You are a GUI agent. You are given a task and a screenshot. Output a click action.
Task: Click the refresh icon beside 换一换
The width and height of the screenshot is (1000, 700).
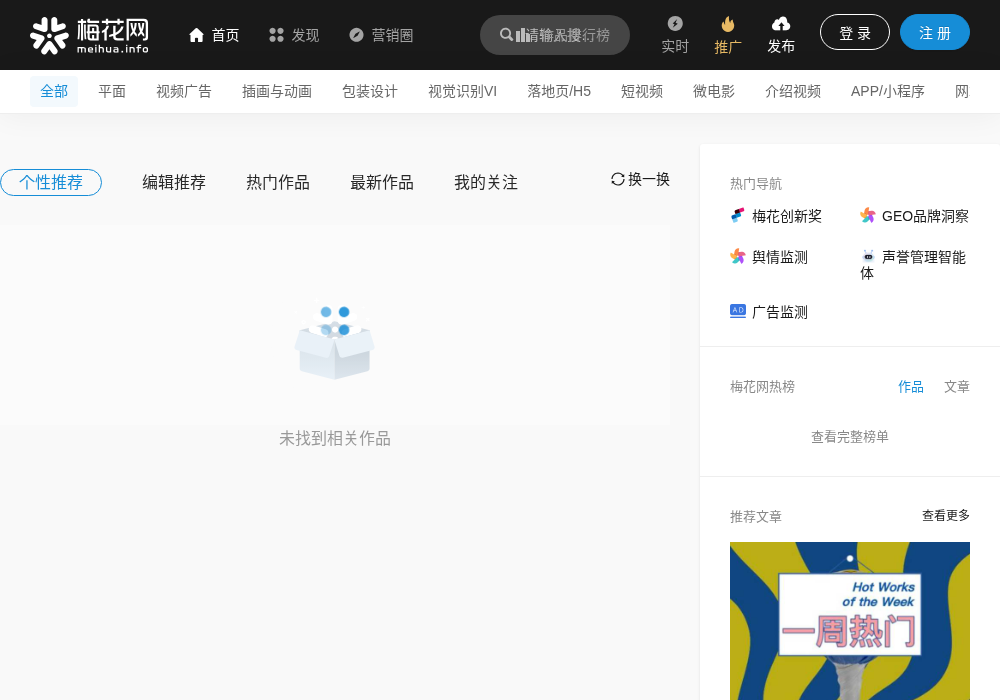tap(617, 179)
